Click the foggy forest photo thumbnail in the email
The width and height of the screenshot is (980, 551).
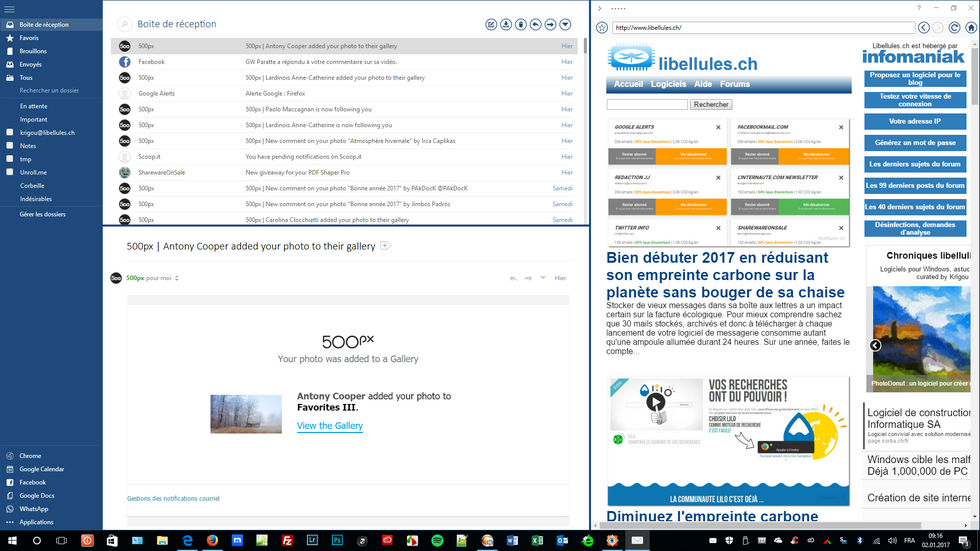[246, 414]
